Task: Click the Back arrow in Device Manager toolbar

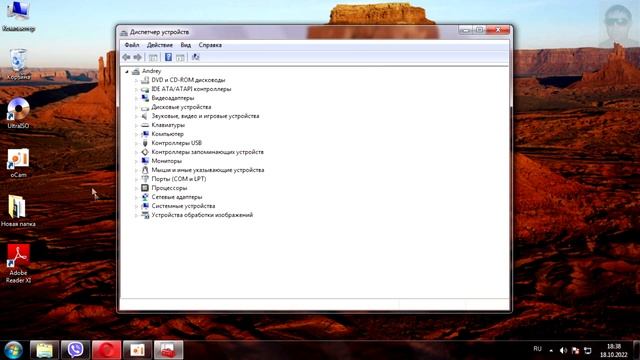Action: tap(126, 57)
